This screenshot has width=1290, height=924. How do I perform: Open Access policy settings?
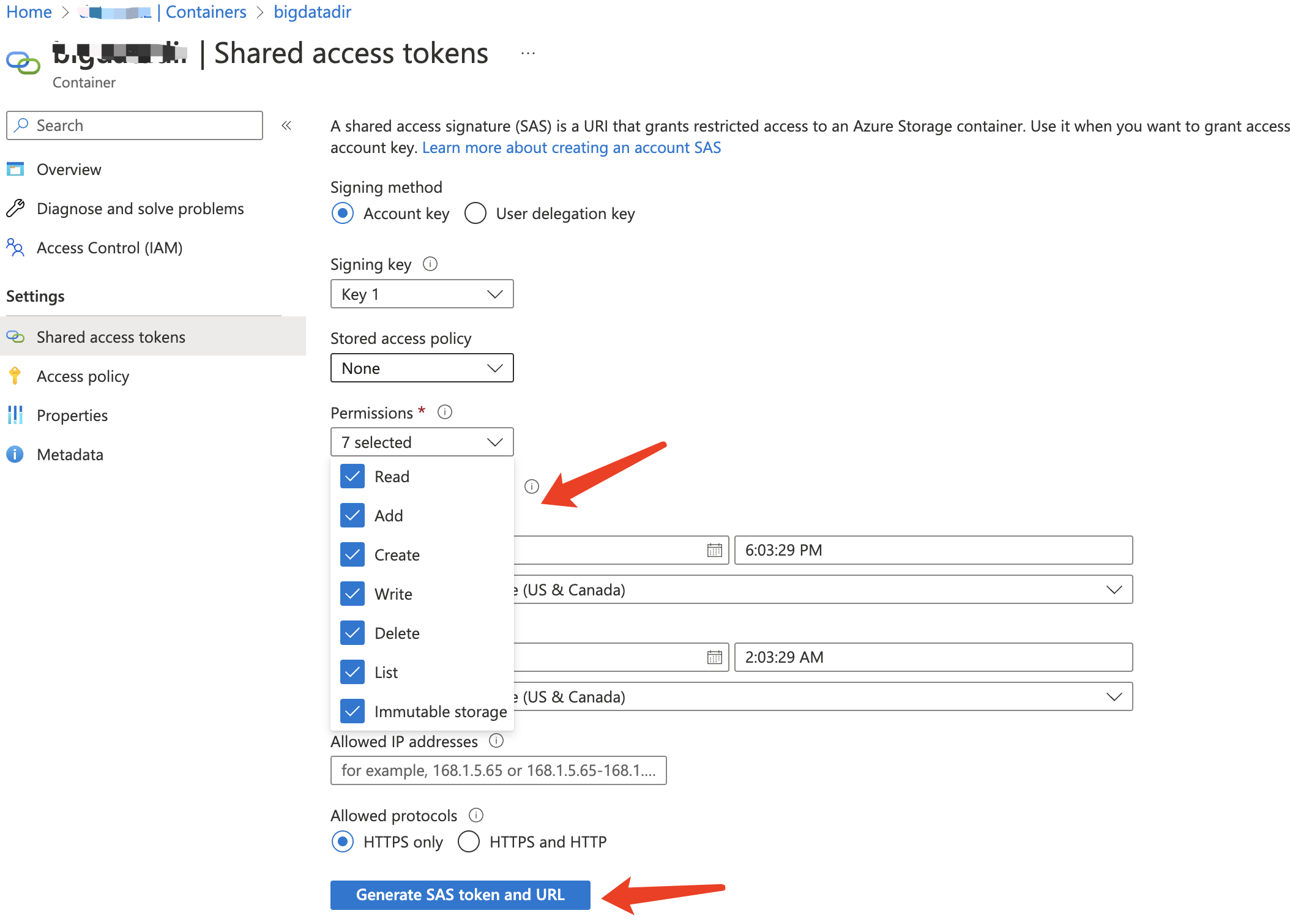(x=83, y=376)
